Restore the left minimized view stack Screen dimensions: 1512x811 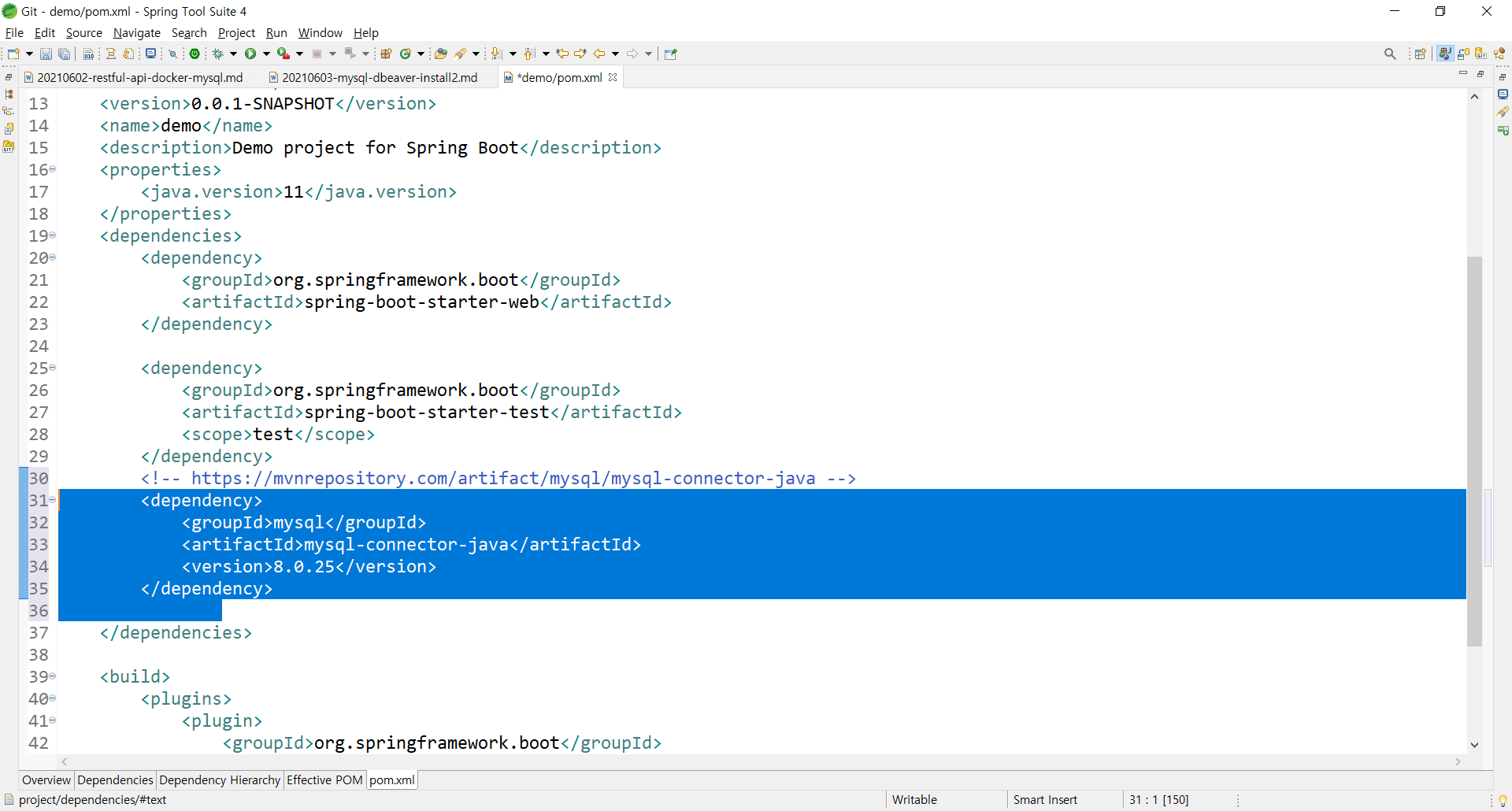point(9,77)
